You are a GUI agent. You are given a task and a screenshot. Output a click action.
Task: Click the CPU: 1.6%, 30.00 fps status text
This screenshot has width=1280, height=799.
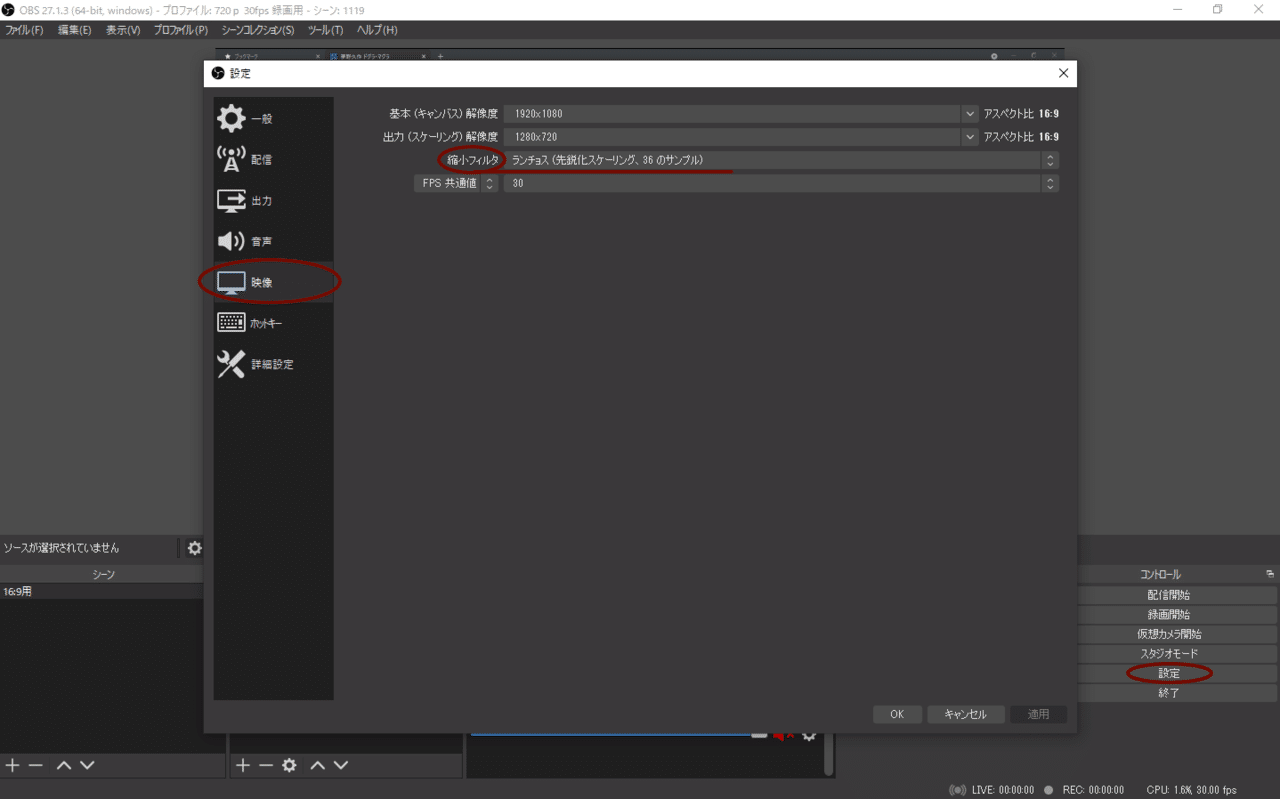[x=1192, y=790]
